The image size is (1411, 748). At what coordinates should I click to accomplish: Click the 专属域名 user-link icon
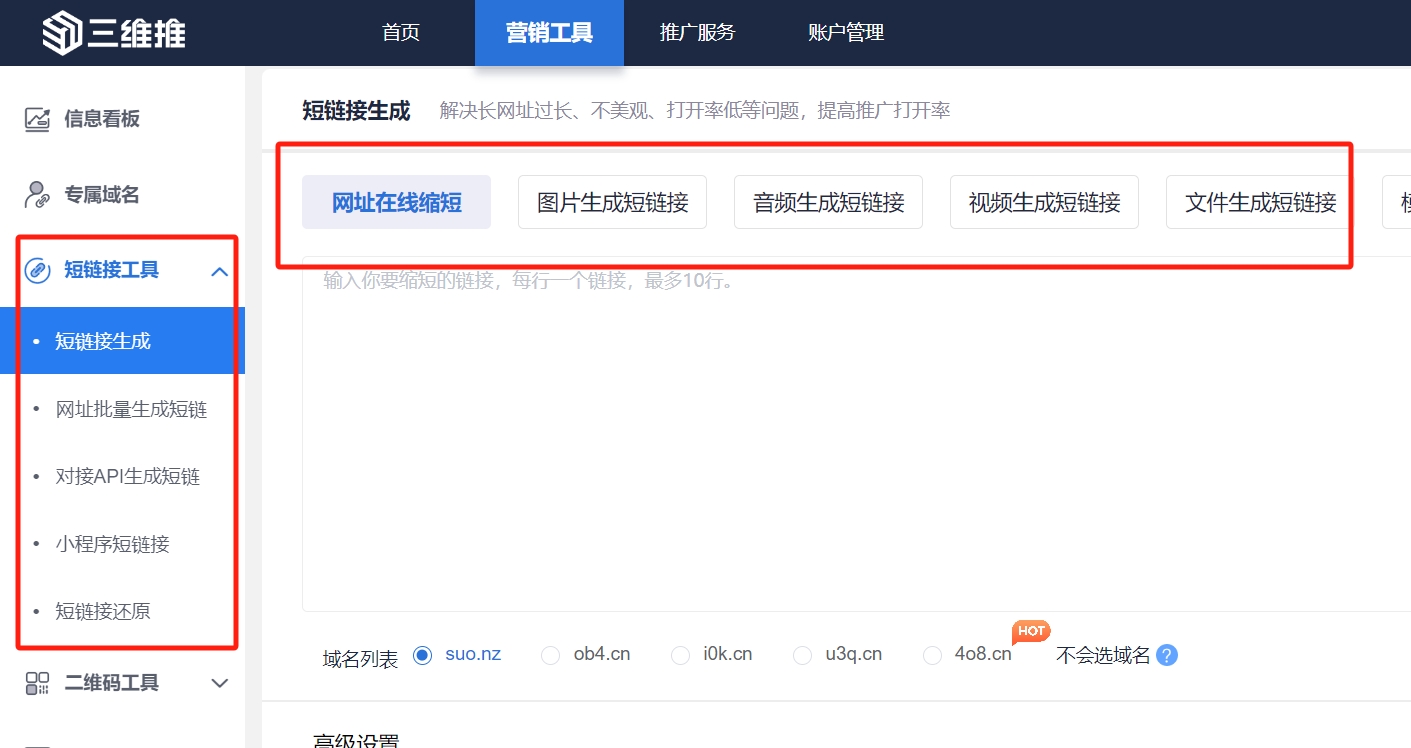tap(37, 195)
